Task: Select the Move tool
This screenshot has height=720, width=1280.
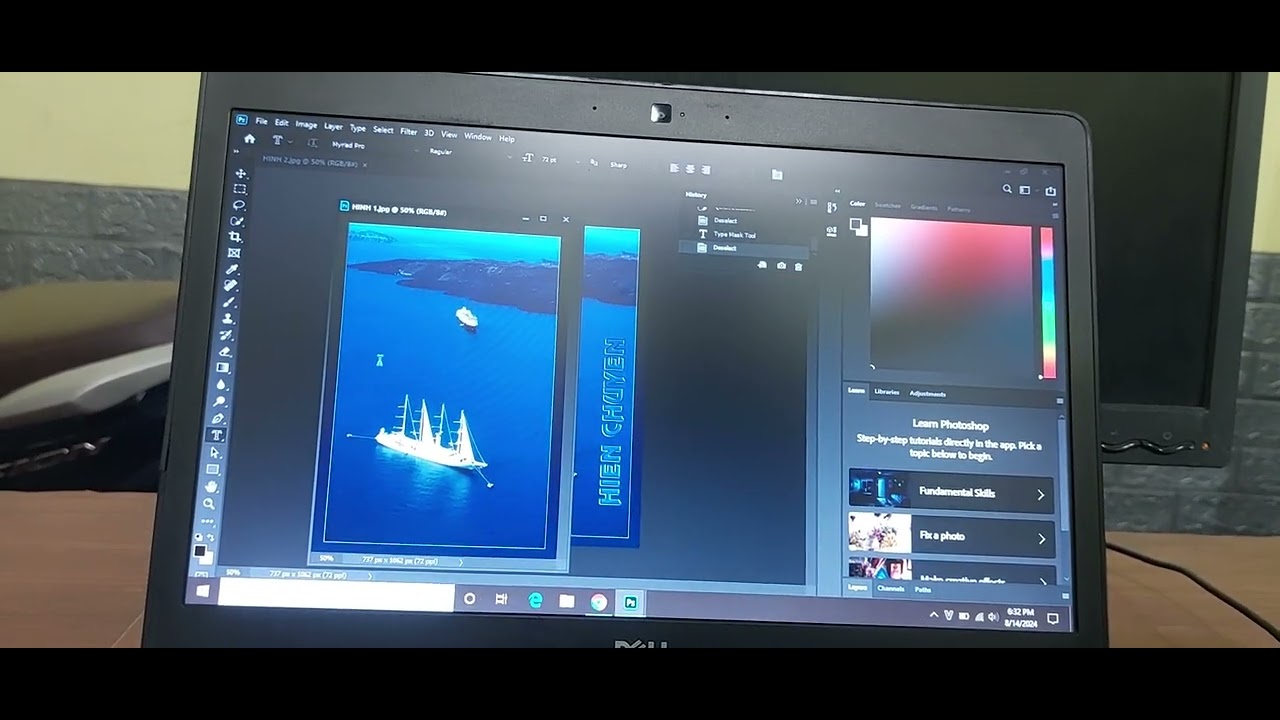Action: point(240,174)
